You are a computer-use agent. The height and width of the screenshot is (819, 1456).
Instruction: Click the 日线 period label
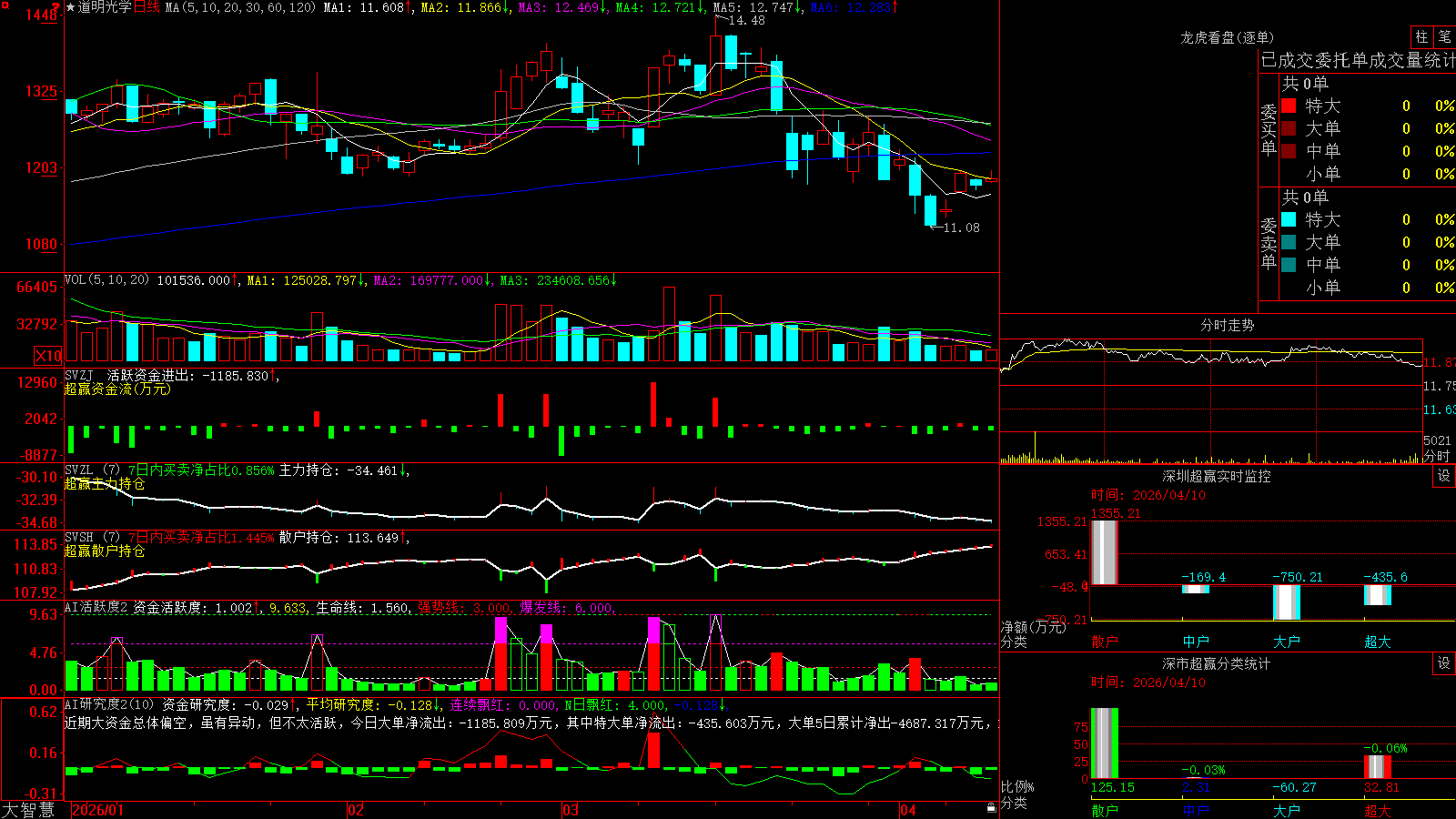[x=147, y=7]
